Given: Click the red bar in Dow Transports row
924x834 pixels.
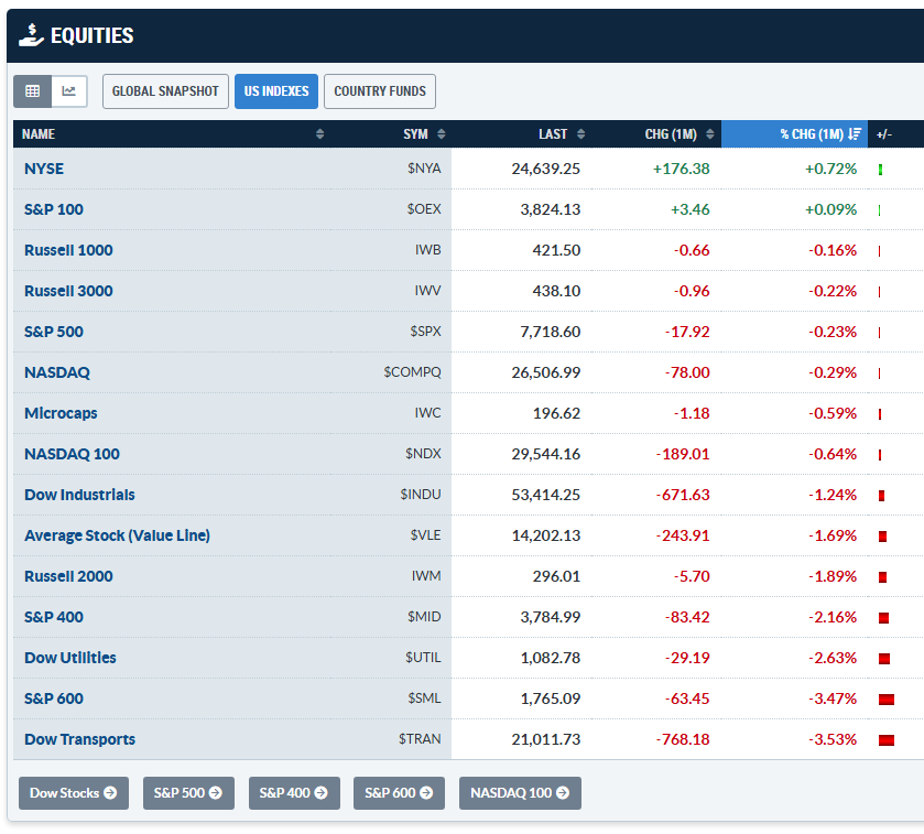Looking at the screenshot, I should point(886,740).
